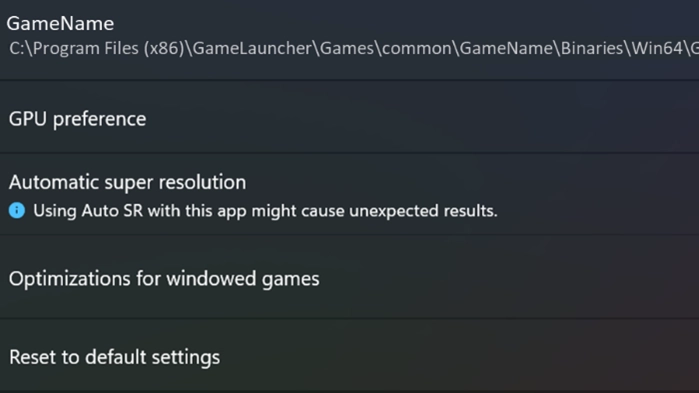699x393 pixels.
Task: Click the word "preference" in GPU preference
Action: 99,119
